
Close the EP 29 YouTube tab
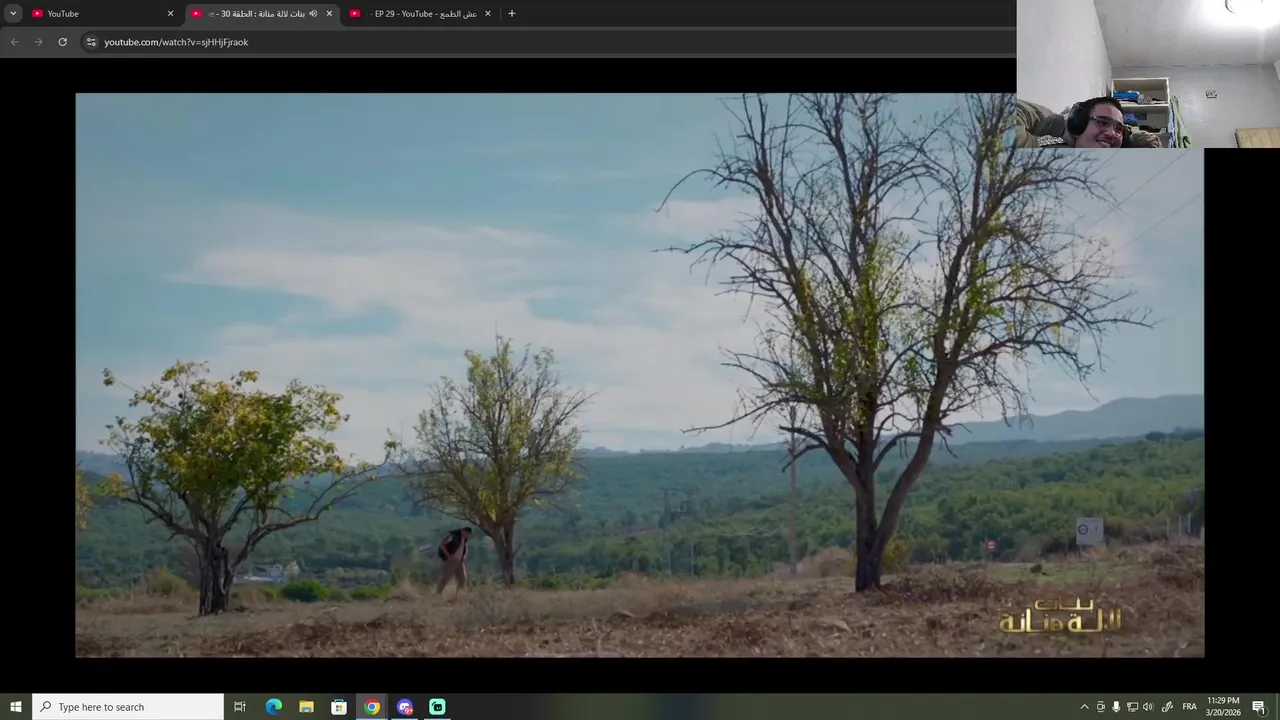[488, 13]
